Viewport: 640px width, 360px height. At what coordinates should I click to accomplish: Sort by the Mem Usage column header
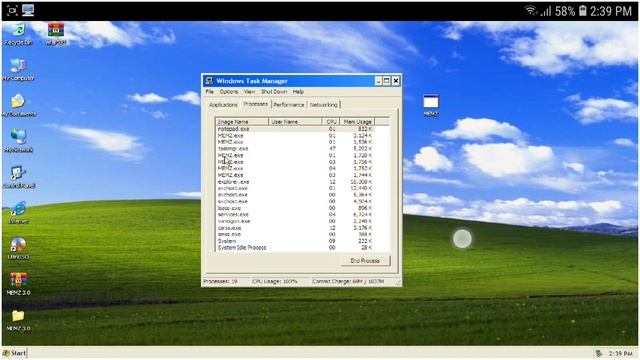(357, 122)
